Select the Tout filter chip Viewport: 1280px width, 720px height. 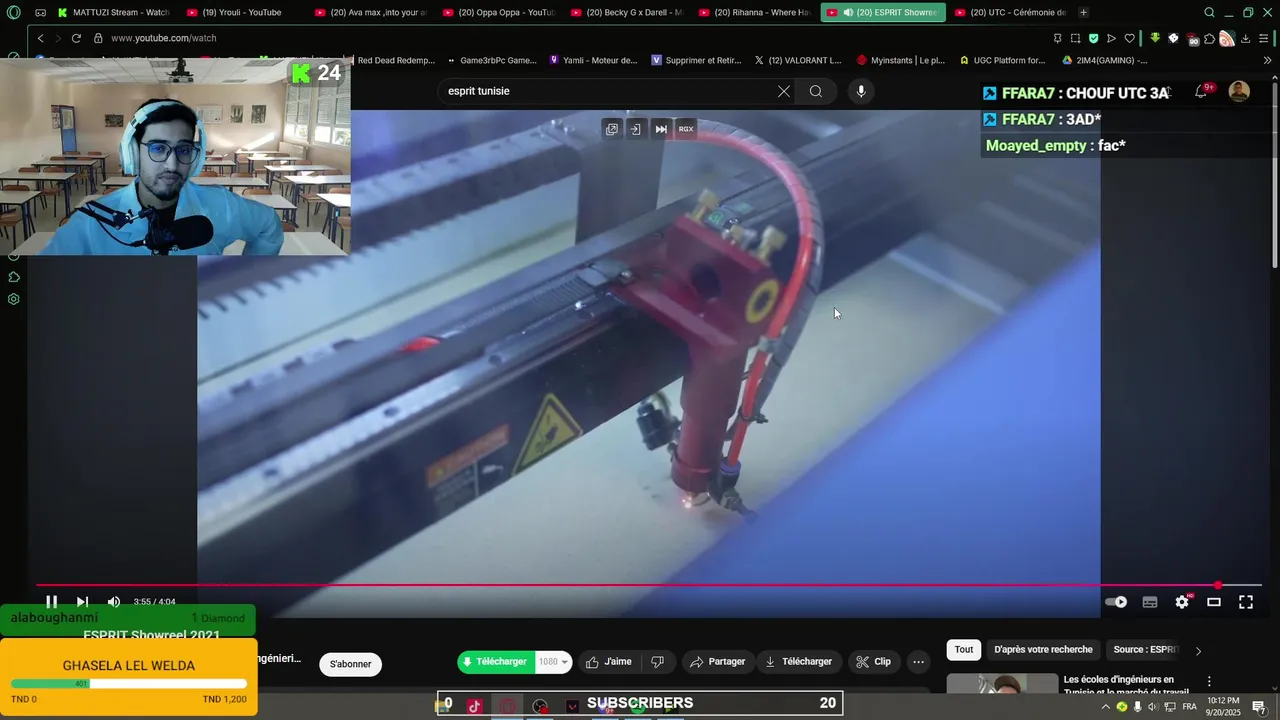(964, 649)
